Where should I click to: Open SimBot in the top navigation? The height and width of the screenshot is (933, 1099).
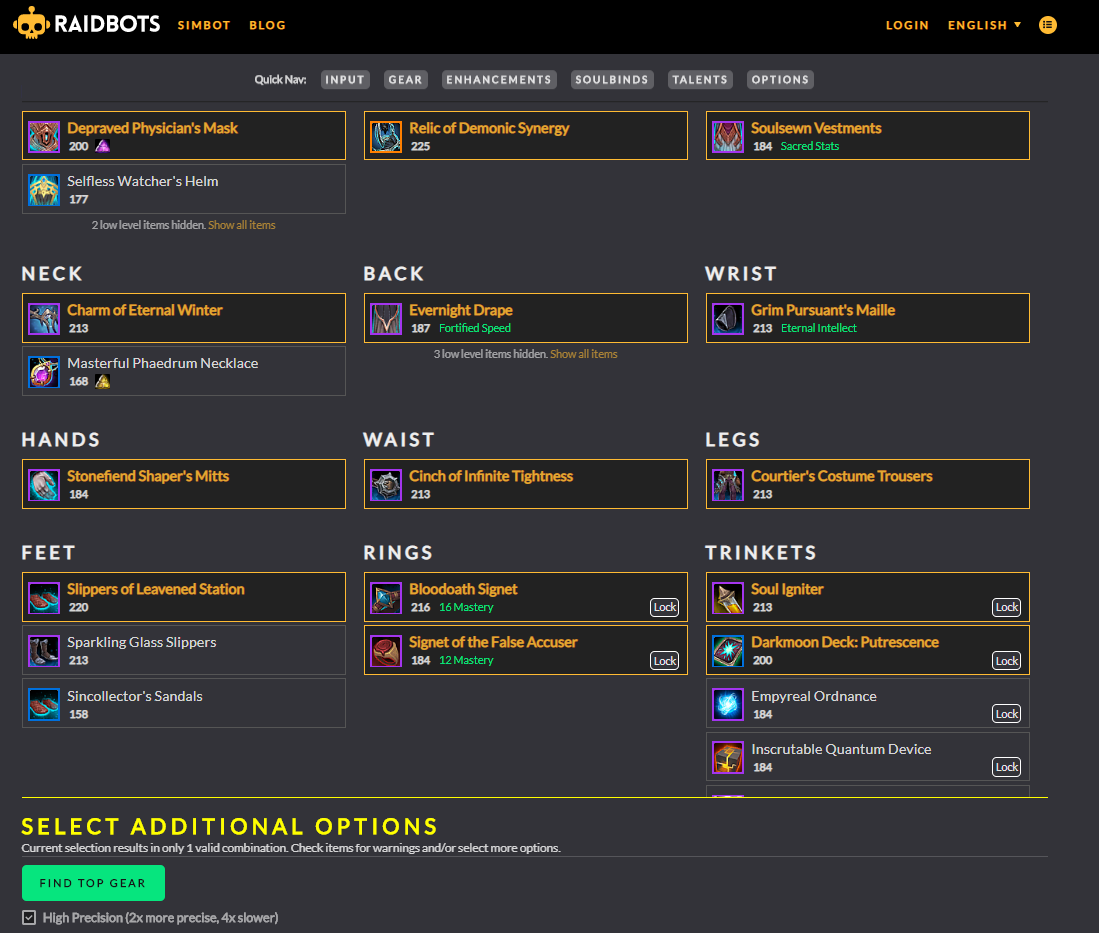coord(204,25)
